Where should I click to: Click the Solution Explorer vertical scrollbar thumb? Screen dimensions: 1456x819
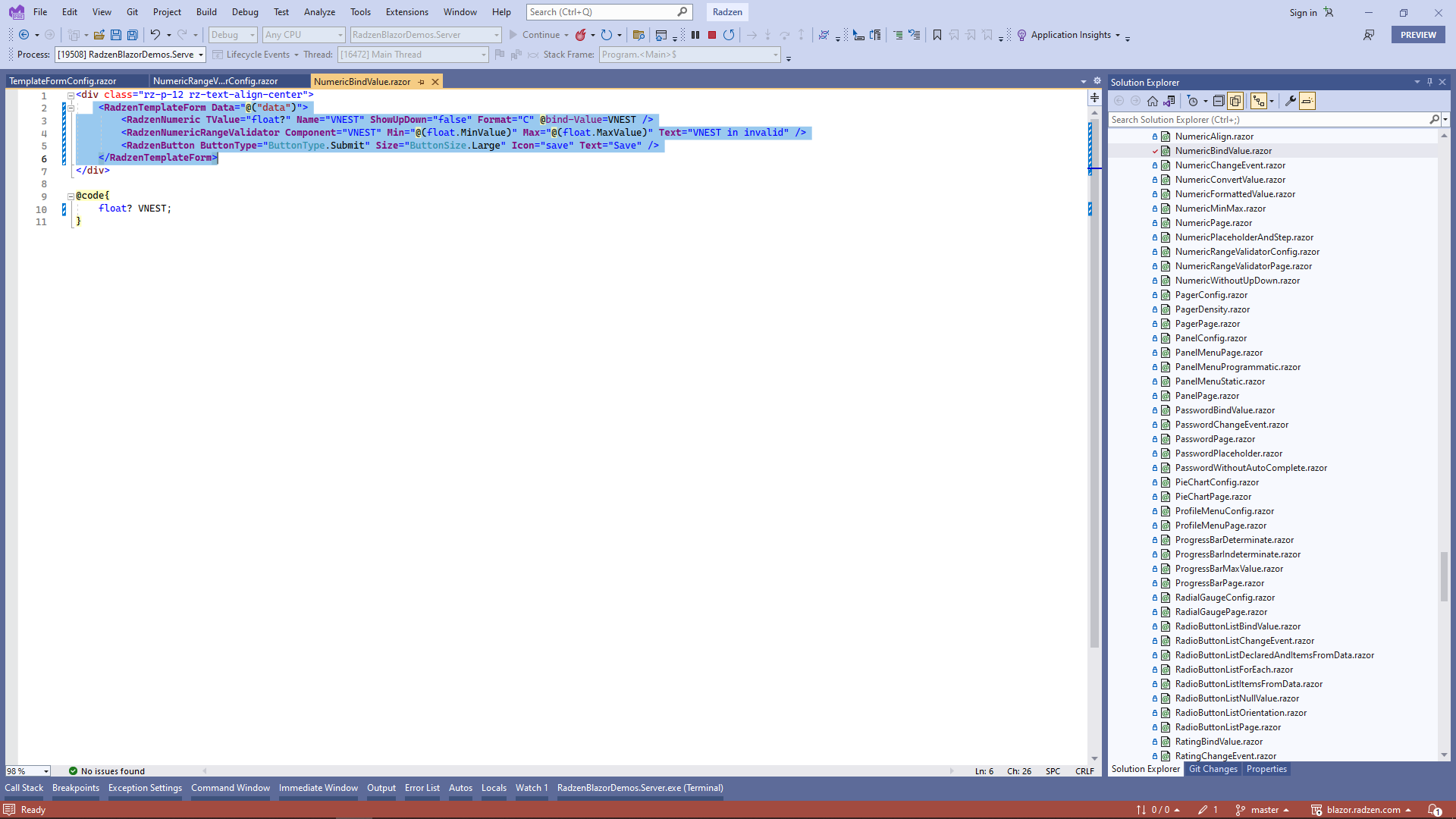click(1444, 576)
